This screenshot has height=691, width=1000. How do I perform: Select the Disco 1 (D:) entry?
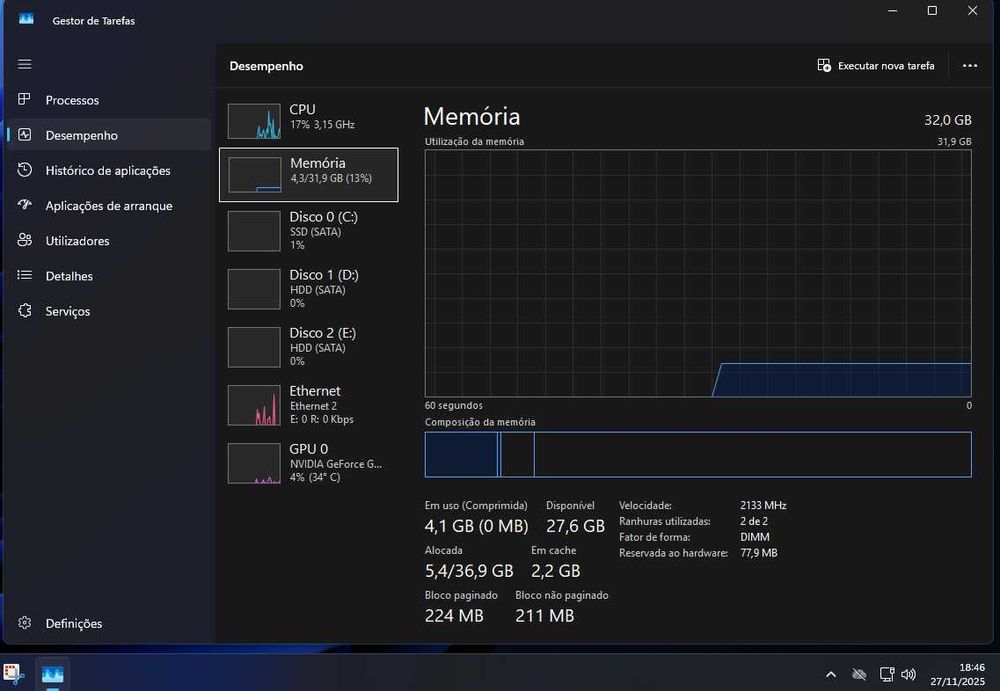pos(309,288)
